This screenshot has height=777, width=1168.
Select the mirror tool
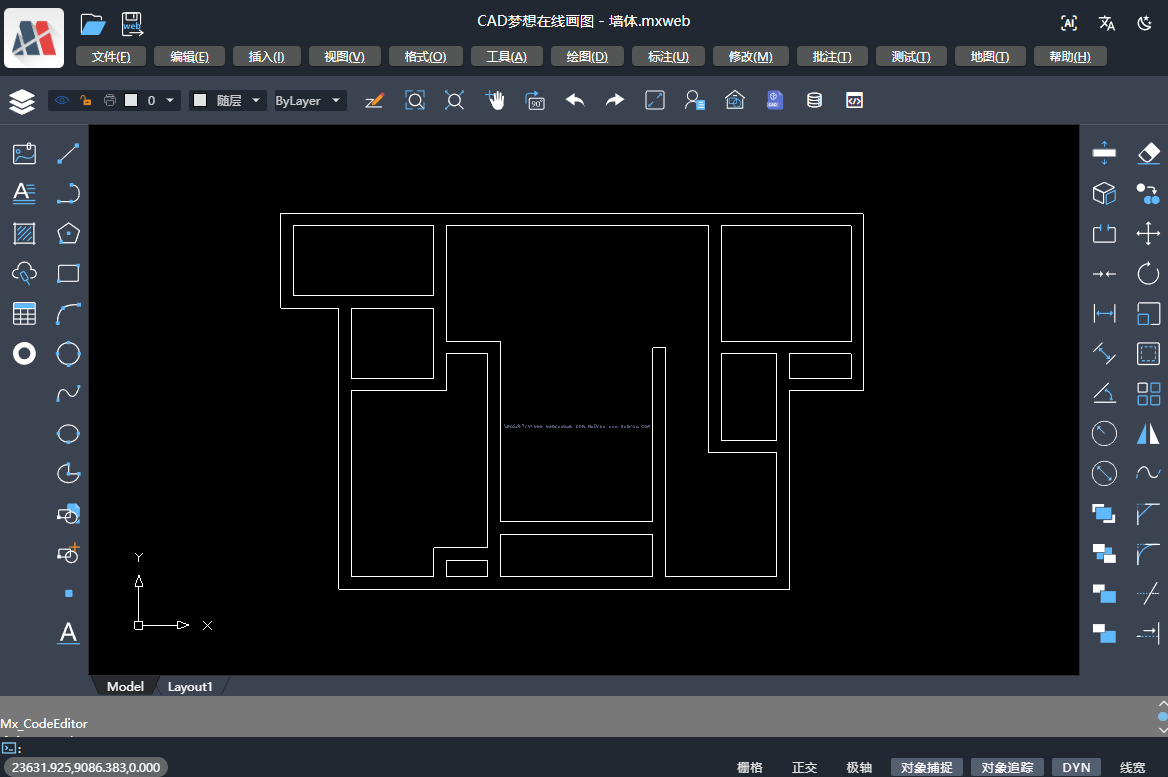click(1149, 434)
